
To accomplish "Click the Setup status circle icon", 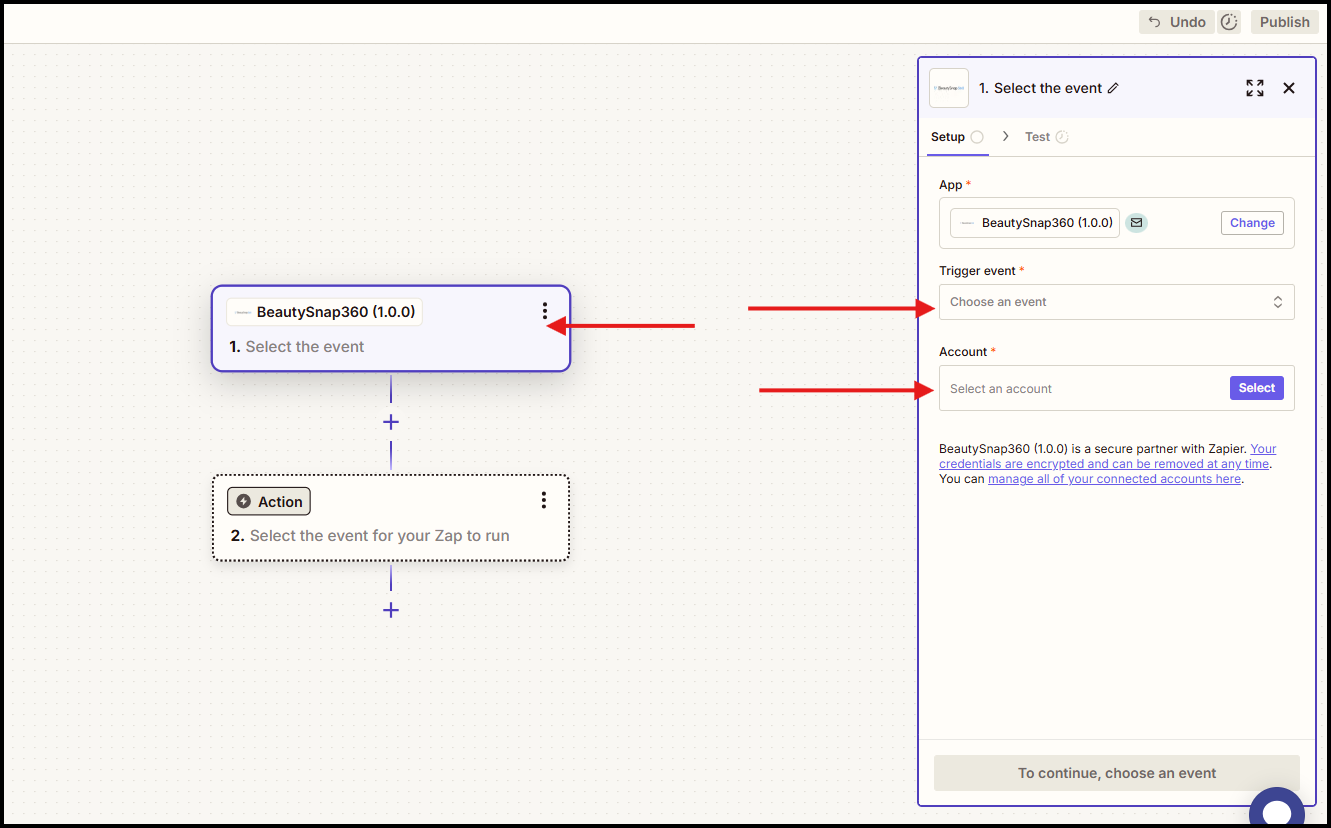I will point(977,137).
